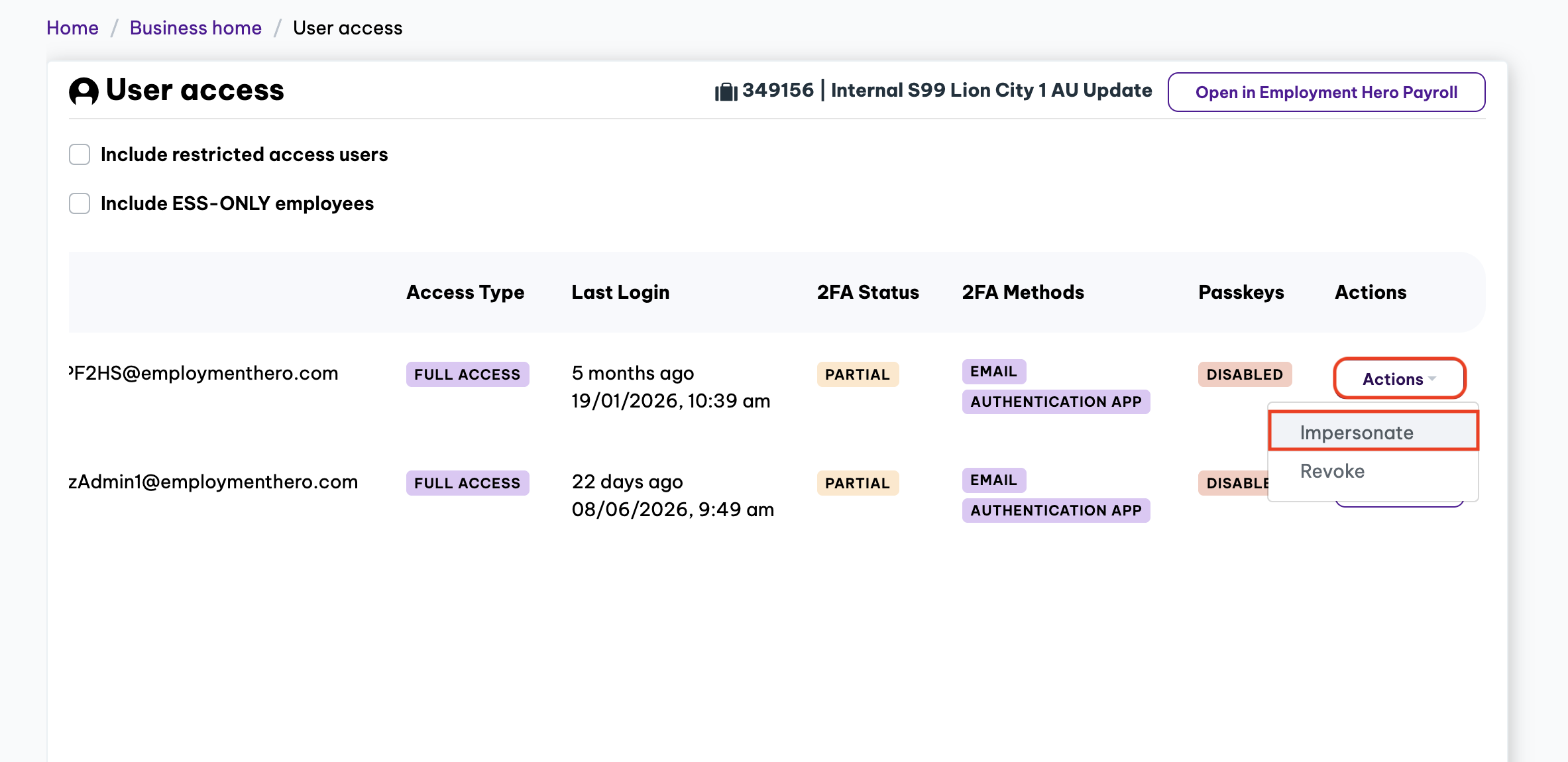The width and height of the screenshot is (1568, 762).
Task: Click the 08/06/2026, 9:49 am timestamp
Action: pyautogui.click(x=673, y=510)
